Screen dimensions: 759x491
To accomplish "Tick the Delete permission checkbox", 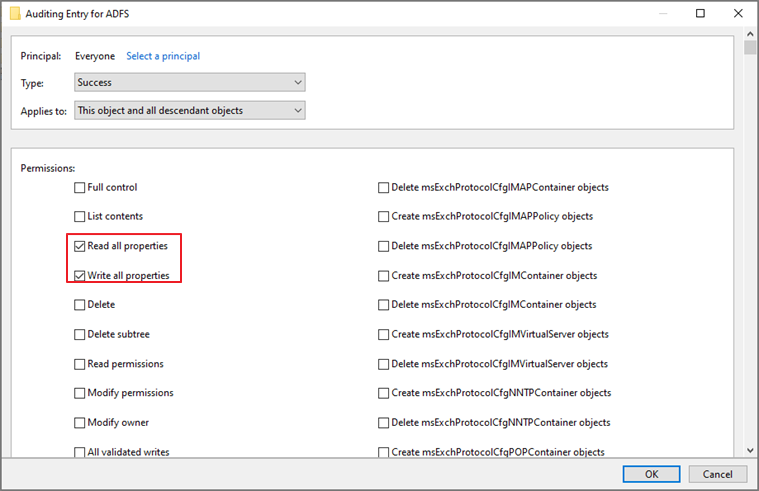I will [79, 305].
